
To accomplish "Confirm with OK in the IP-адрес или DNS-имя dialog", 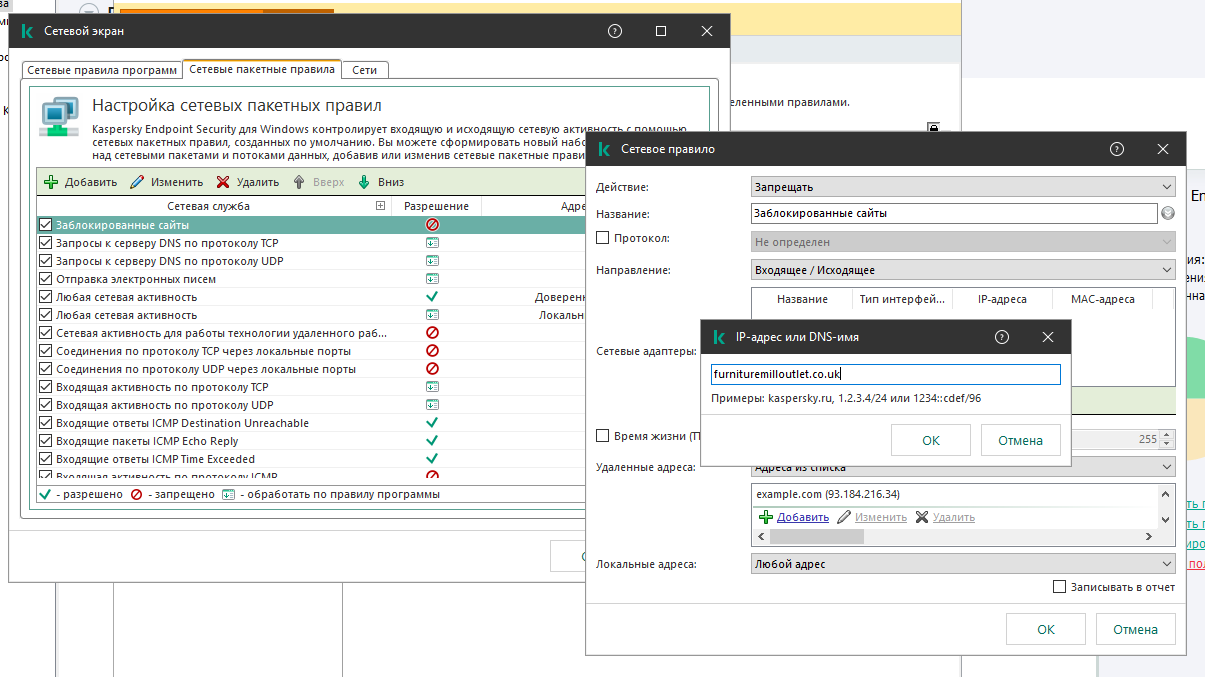I will (931, 440).
